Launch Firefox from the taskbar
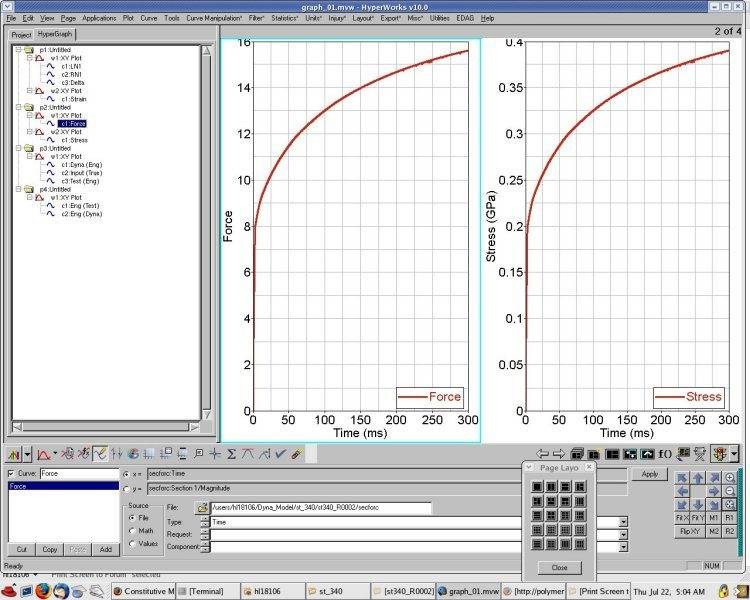750x600 pixels. tap(43, 591)
